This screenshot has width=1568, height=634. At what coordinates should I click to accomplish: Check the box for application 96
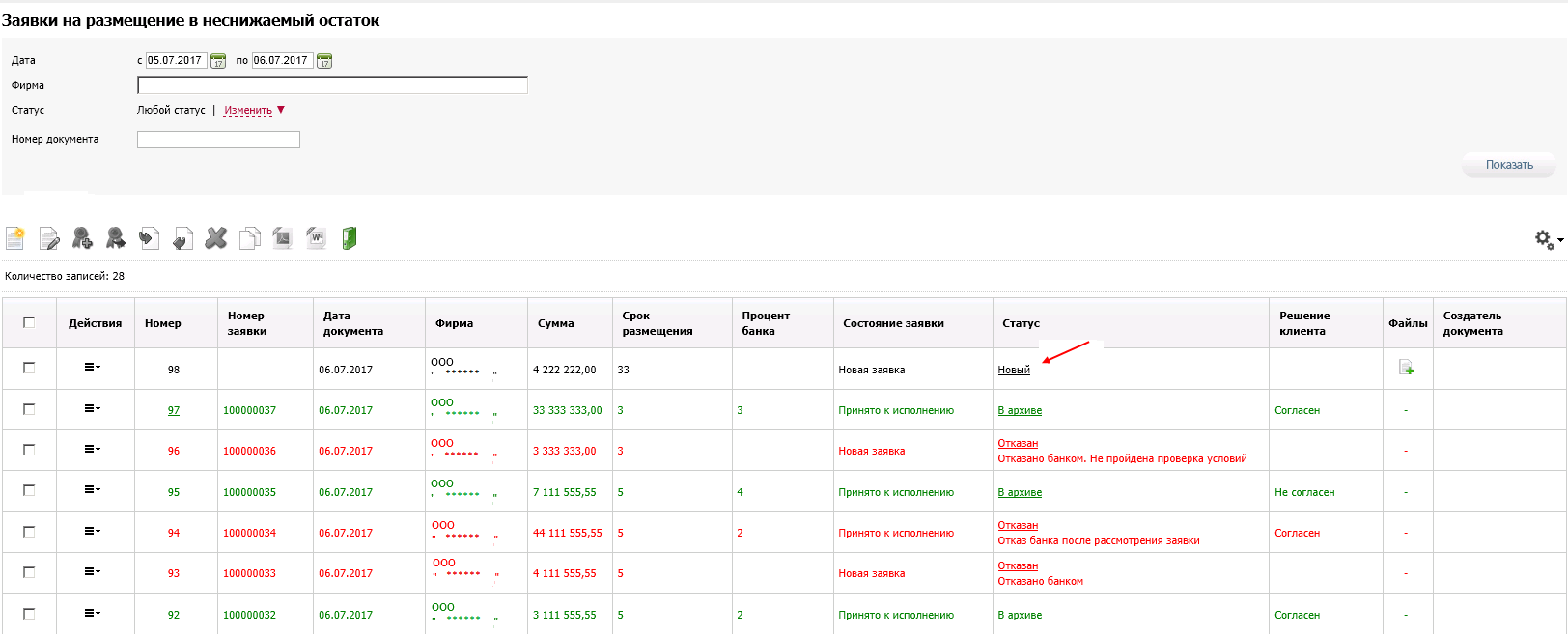29,450
